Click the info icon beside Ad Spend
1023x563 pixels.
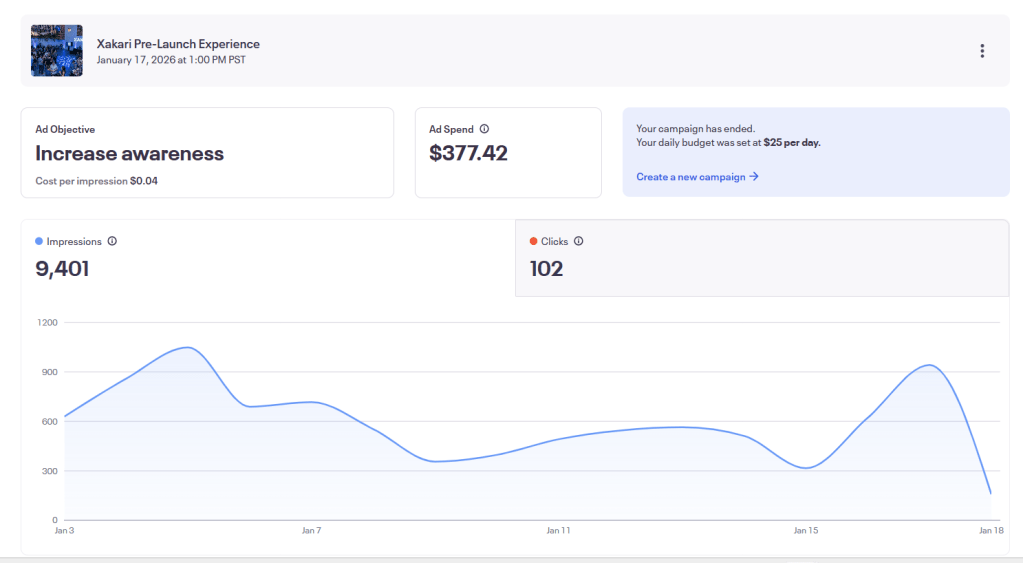pyautogui.click(x=484, y=129)
